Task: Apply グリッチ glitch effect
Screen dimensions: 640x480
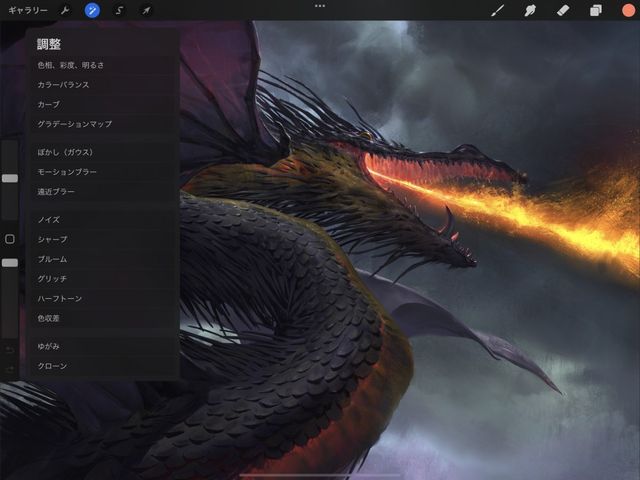Action: [x=104, y=279]
